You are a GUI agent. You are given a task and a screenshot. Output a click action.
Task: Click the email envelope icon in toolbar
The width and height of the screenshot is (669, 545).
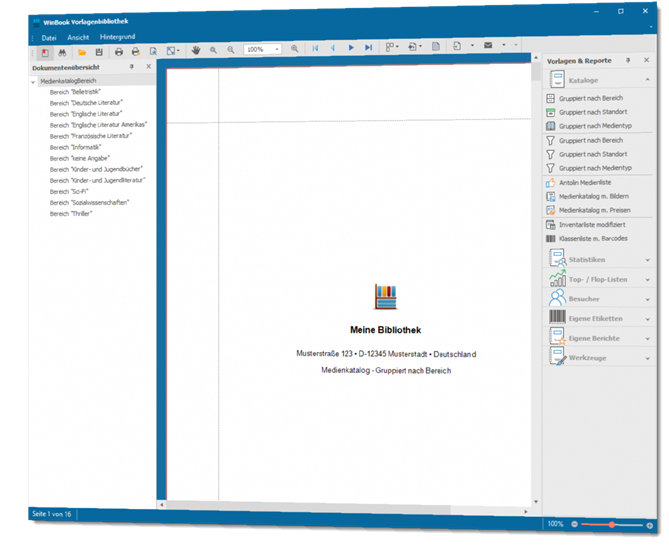(488, 47)
